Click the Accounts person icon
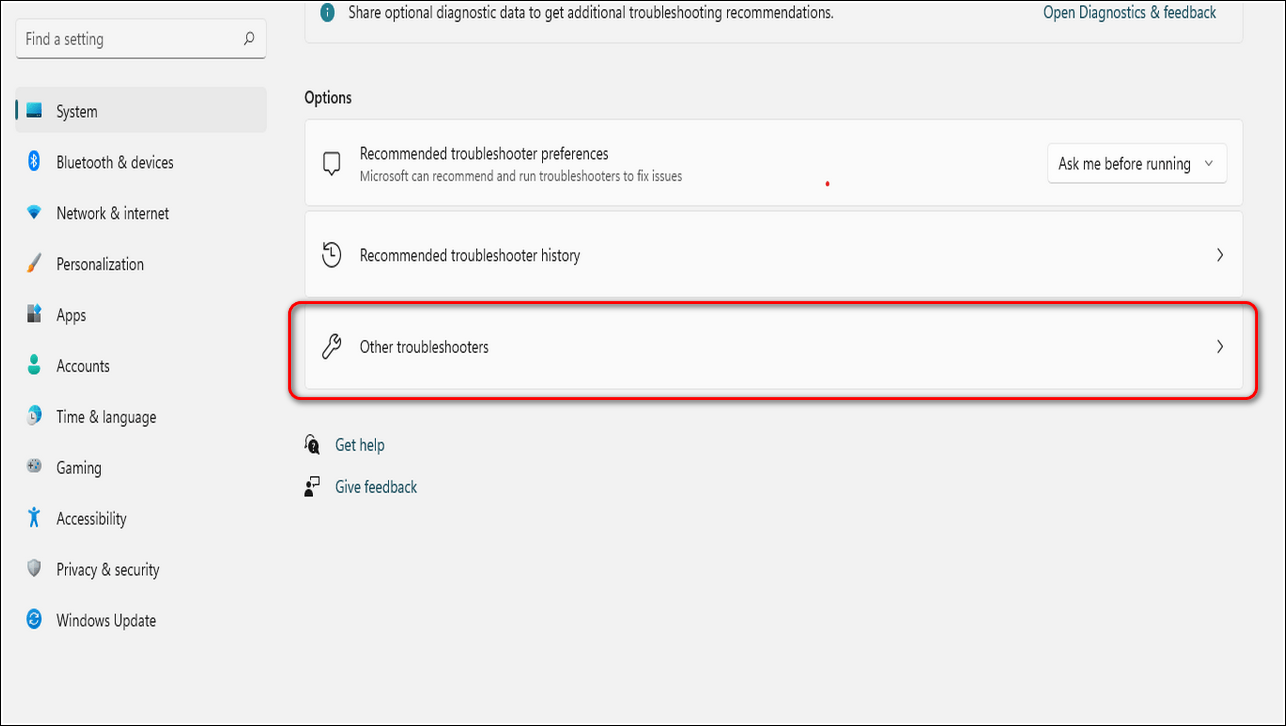 click(x=34, y=366)
